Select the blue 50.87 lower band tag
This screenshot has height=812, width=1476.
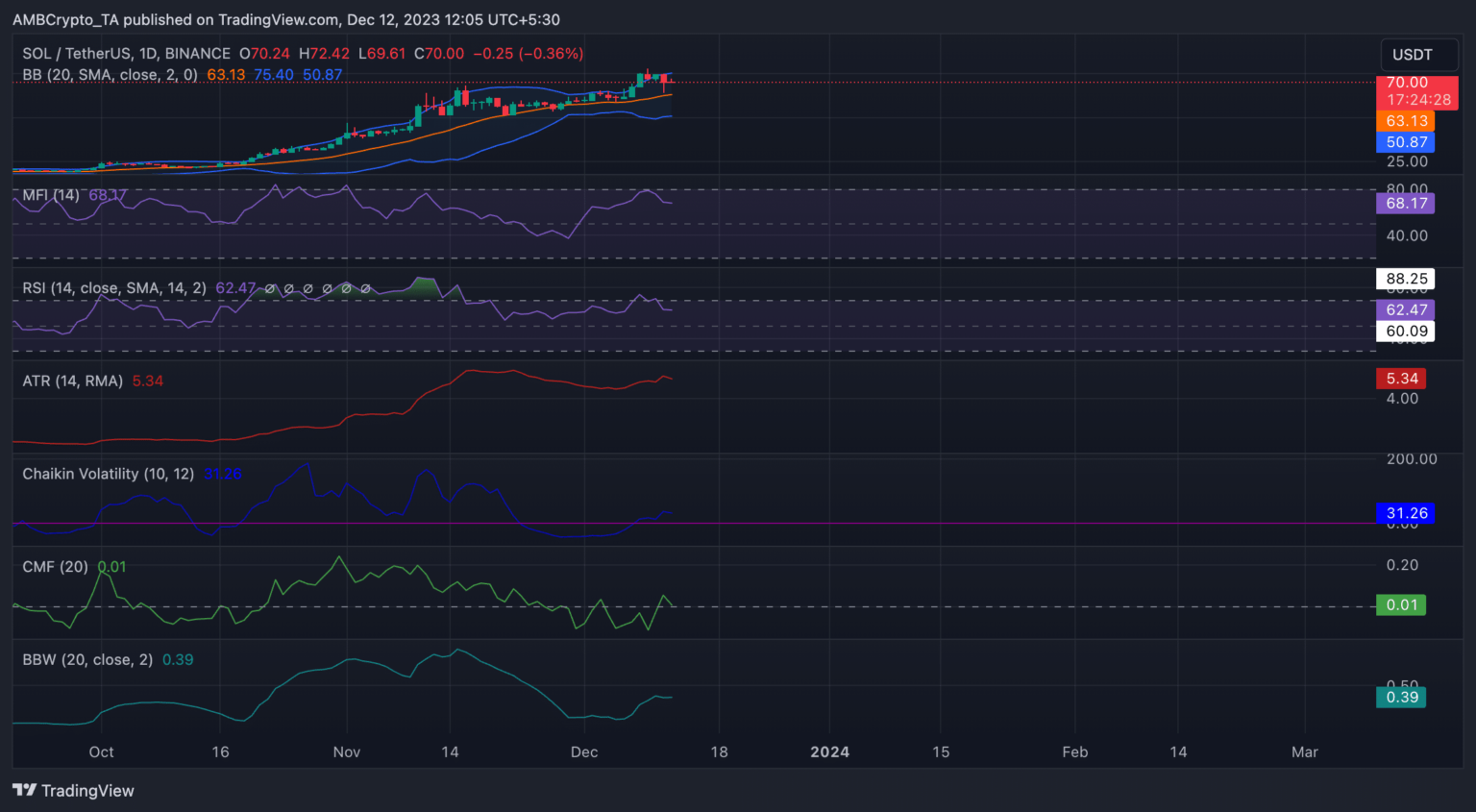1405,142
